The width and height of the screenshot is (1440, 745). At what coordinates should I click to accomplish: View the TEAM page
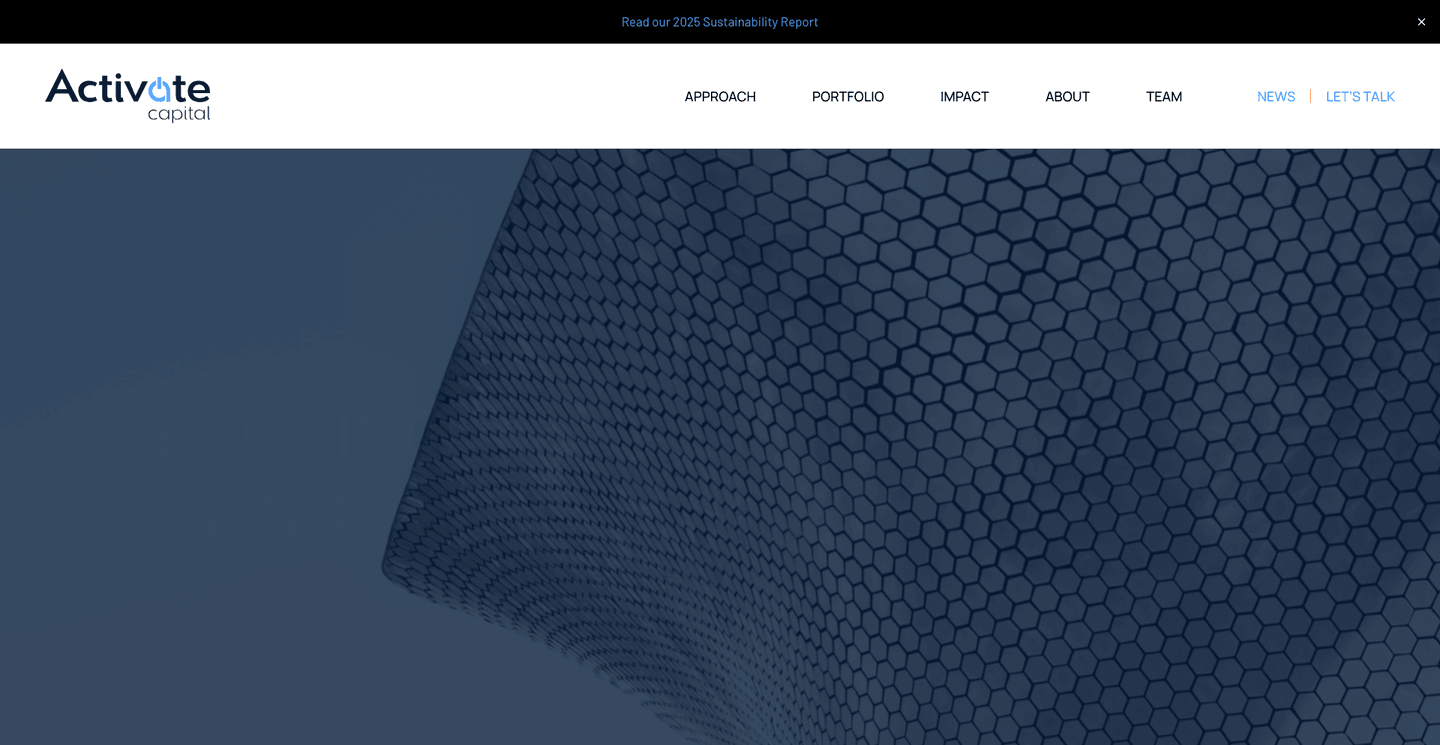coord(1163,96)
